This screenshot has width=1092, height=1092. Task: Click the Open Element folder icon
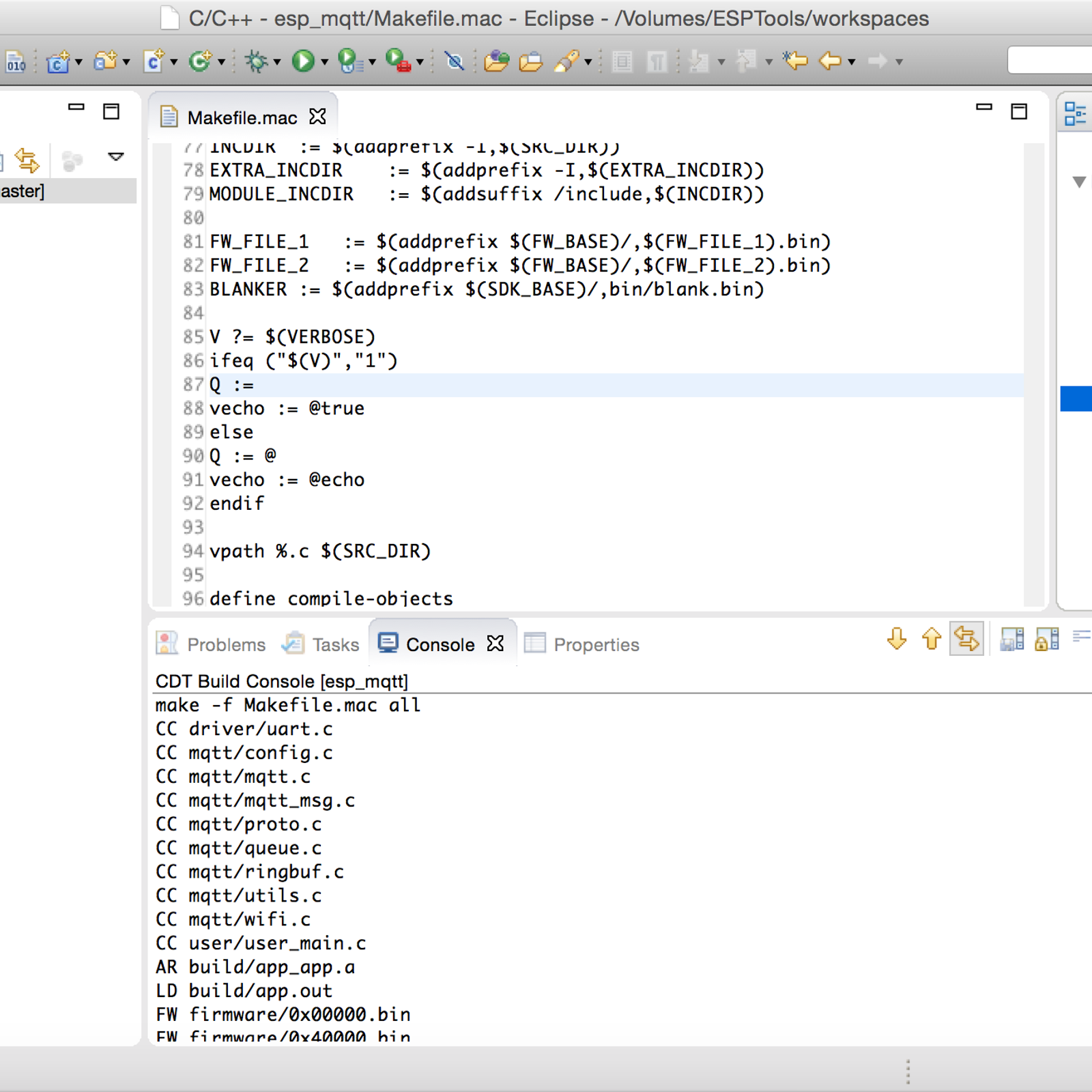click(497, 62)
